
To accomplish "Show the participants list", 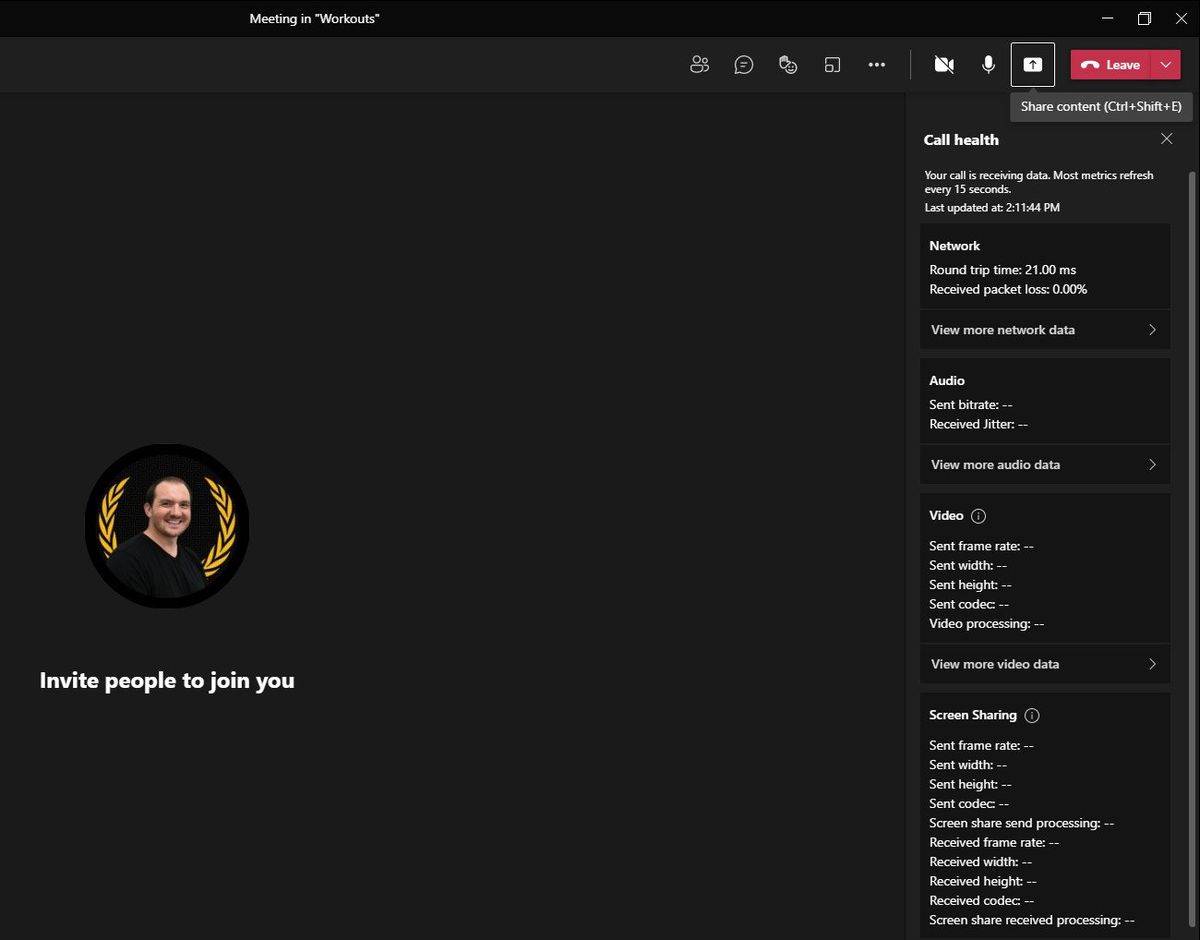I will 699,64.
